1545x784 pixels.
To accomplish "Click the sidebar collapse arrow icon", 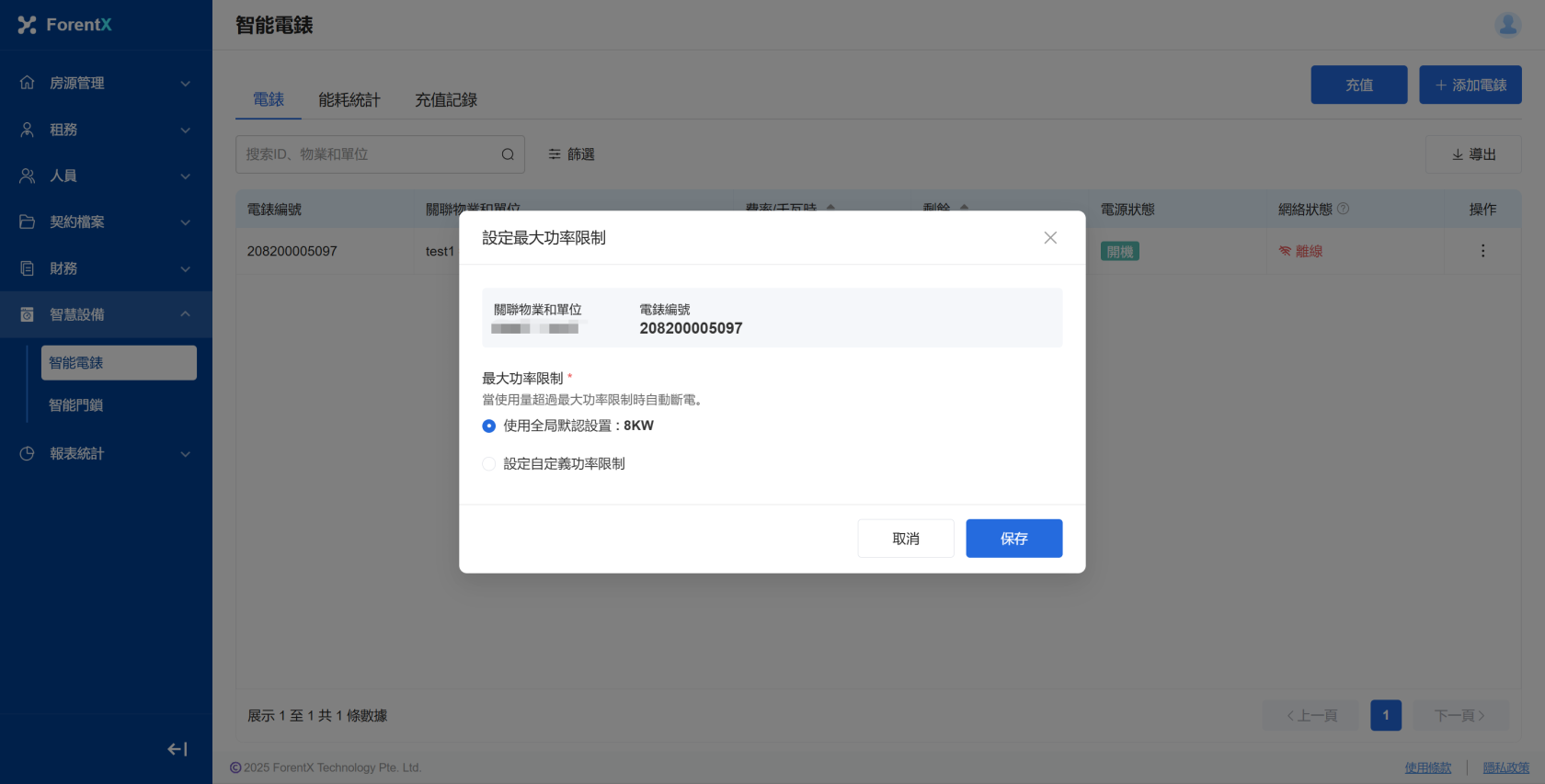I will [x=177, y=749].
